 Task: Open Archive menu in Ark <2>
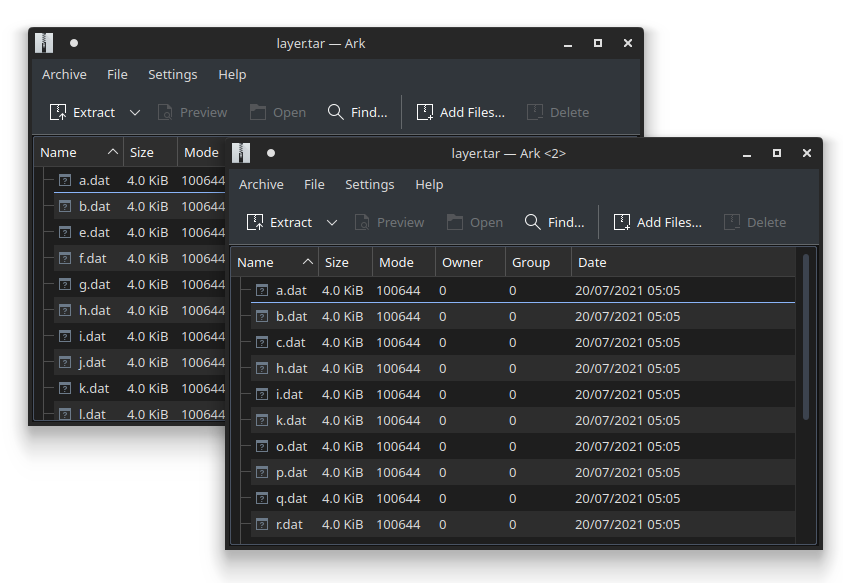(261, 184)
